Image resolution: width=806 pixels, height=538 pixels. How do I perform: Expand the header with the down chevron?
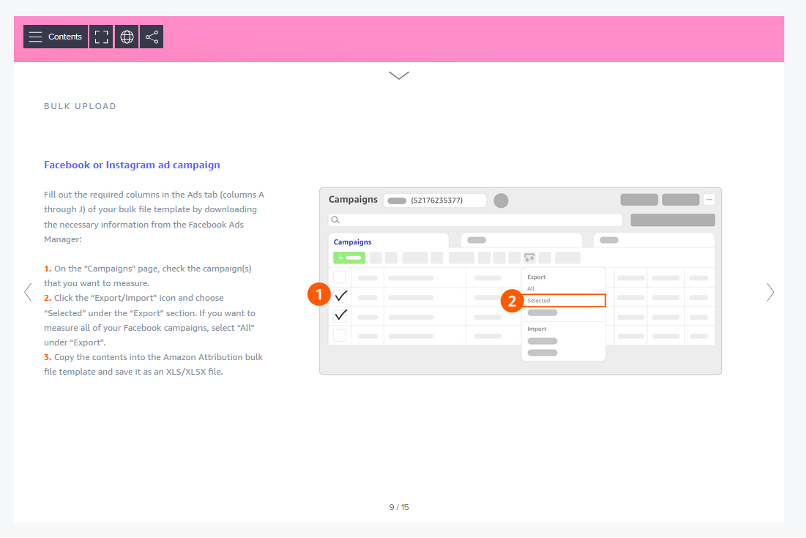click(x=399, y=76)
